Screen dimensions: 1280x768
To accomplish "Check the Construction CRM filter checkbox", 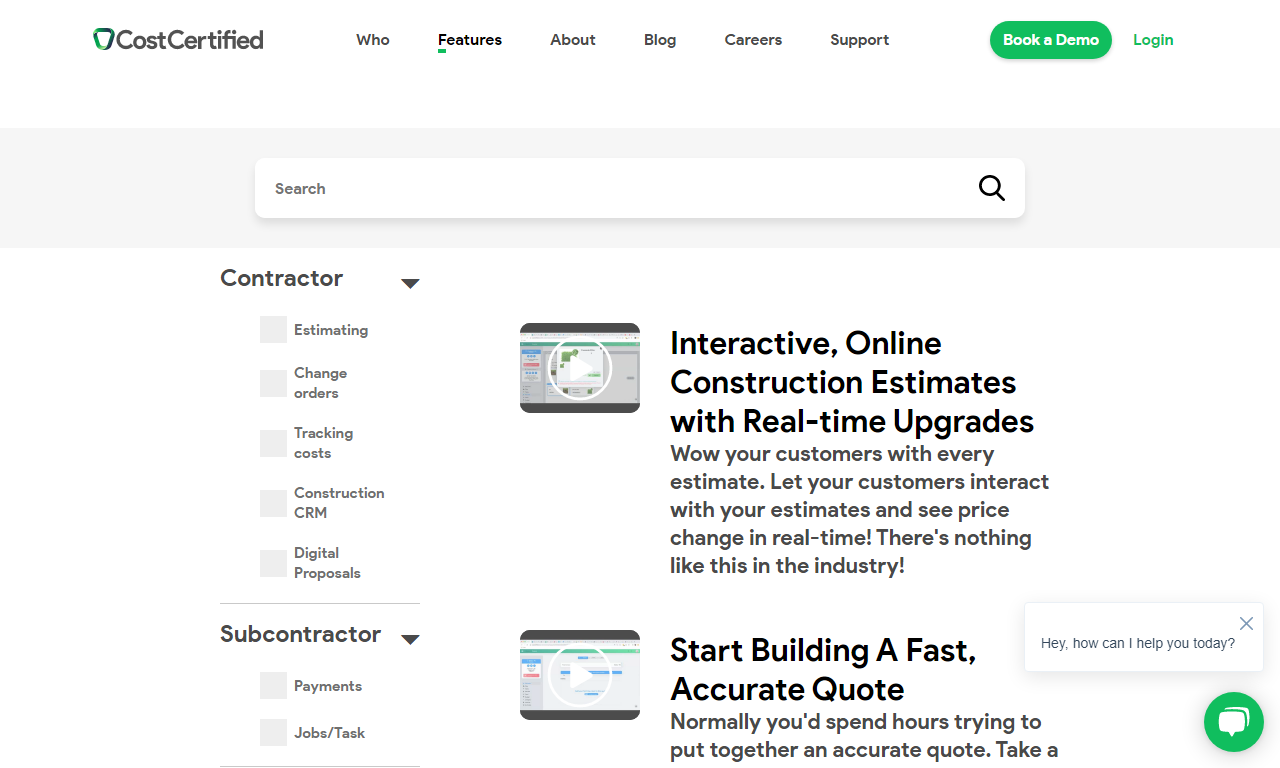I will (x=273, y=503).
